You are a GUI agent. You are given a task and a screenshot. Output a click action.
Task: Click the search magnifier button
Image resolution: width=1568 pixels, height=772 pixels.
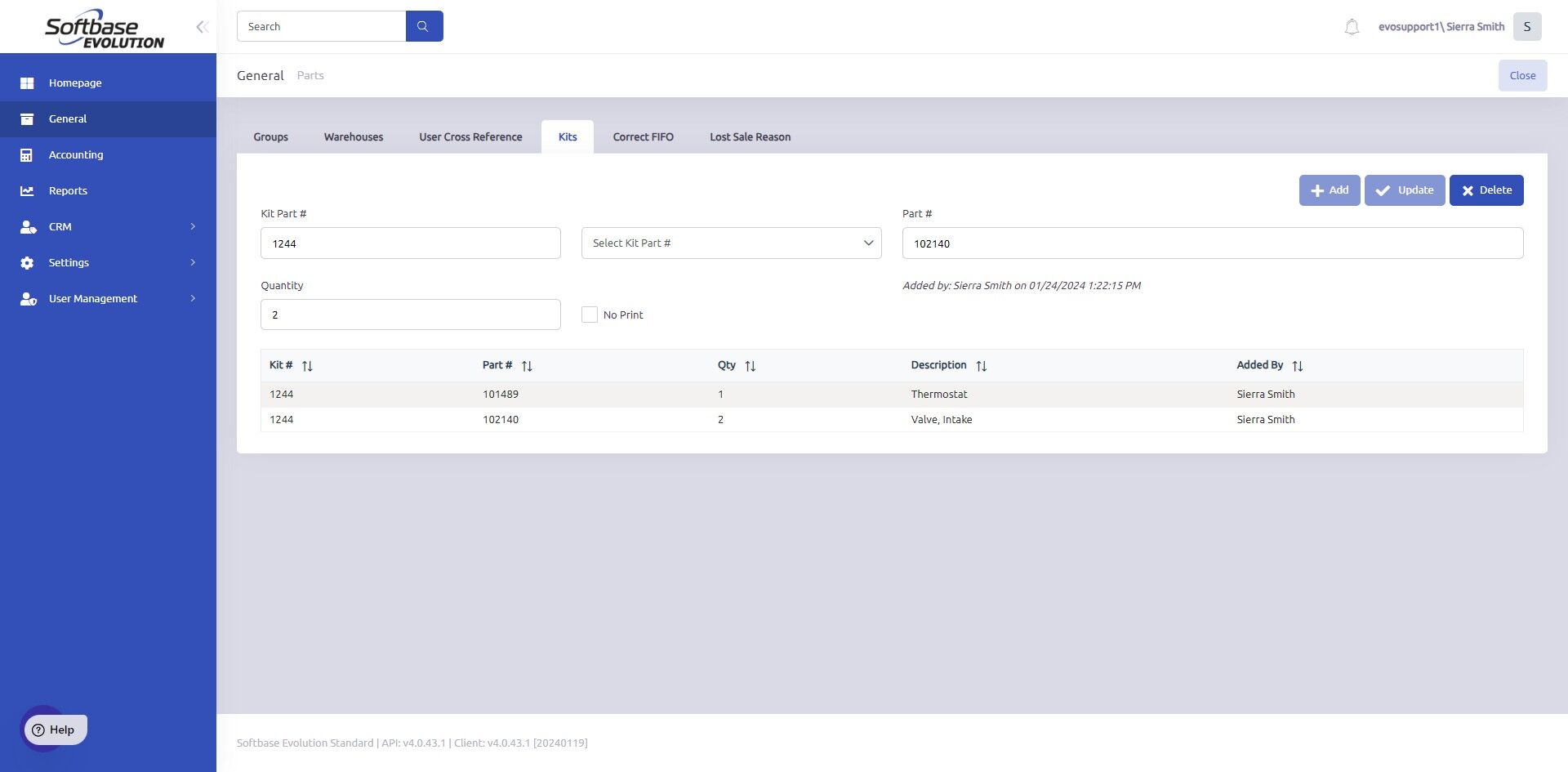pyautogui.click(x=424, y=26)
